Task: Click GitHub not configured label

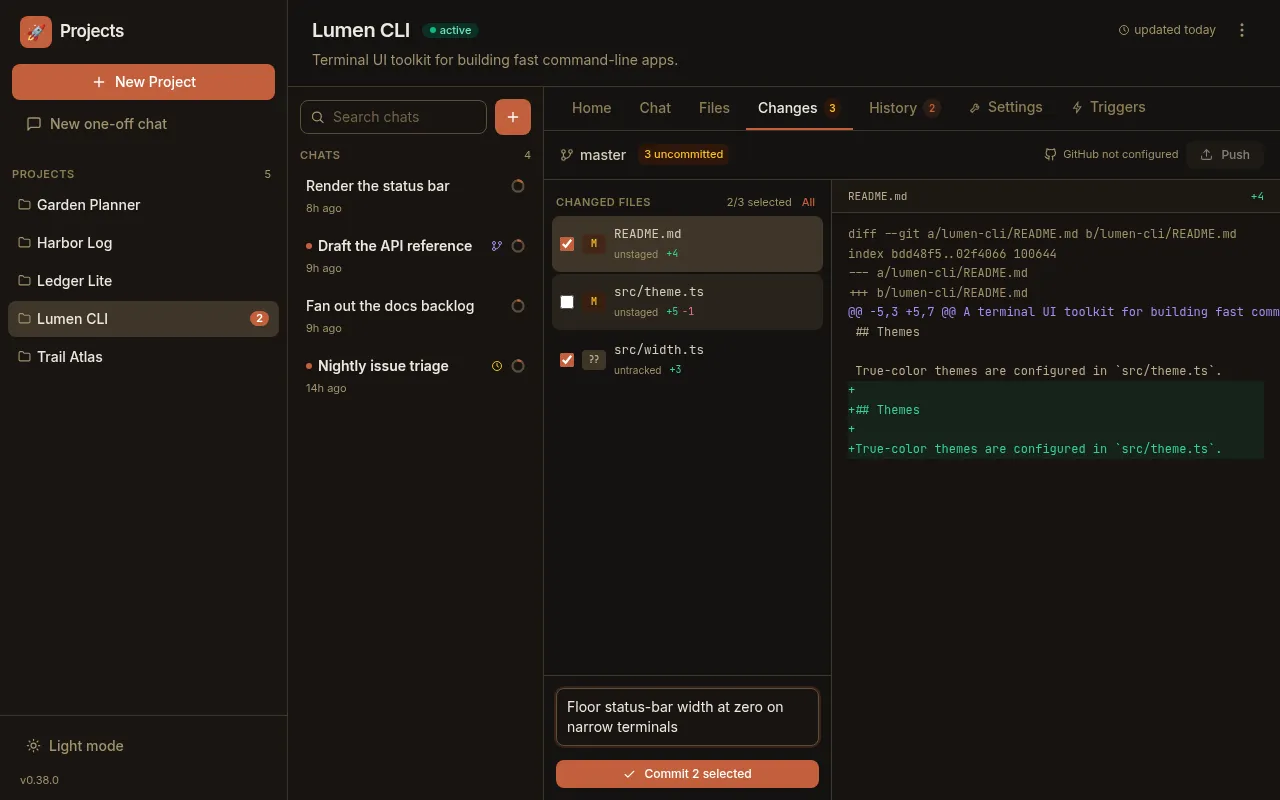Action: coord(1111,155)
